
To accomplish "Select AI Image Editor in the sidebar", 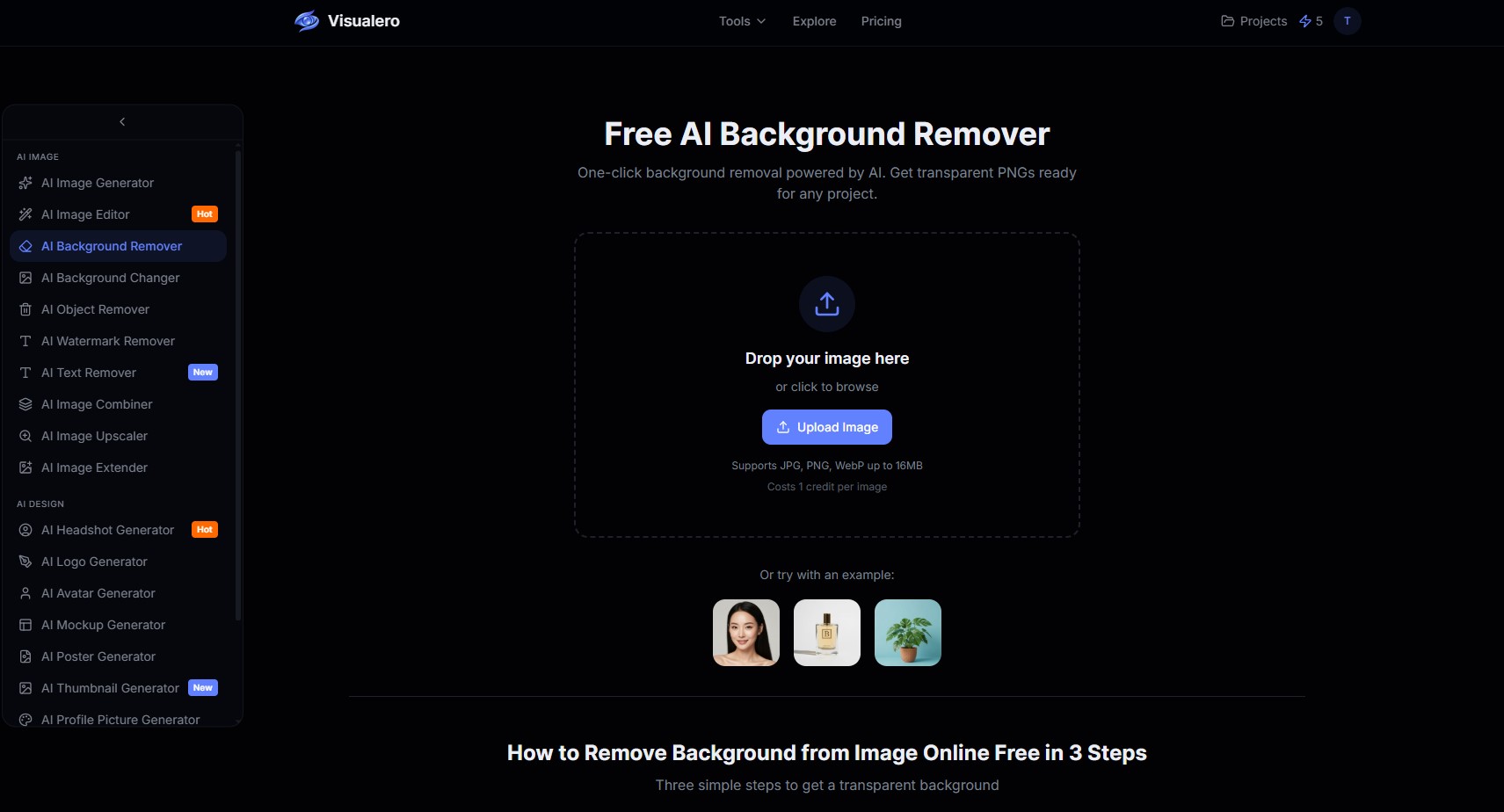I will 85,214.
